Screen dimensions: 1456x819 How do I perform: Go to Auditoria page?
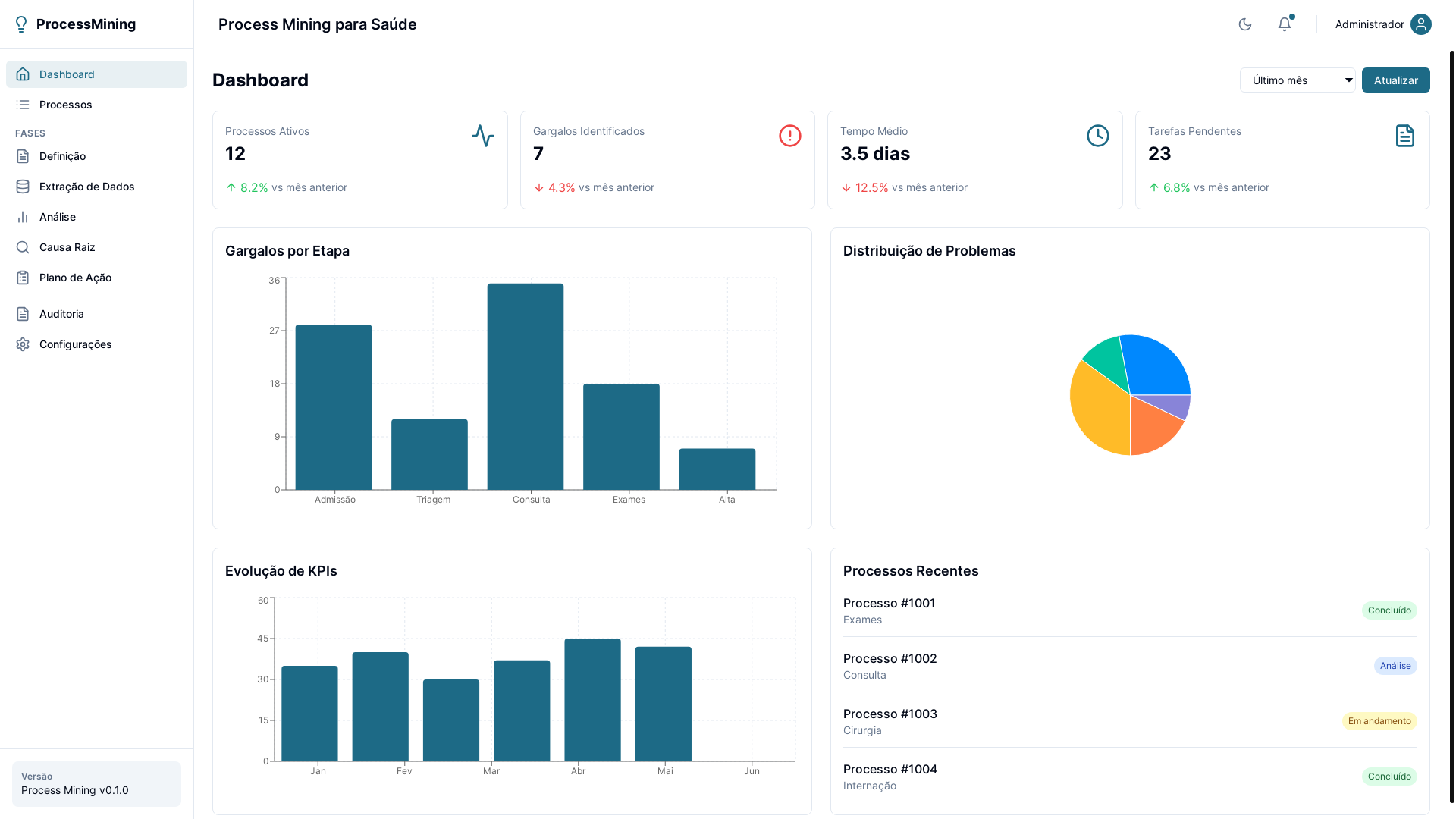click(x=96, y=314)
